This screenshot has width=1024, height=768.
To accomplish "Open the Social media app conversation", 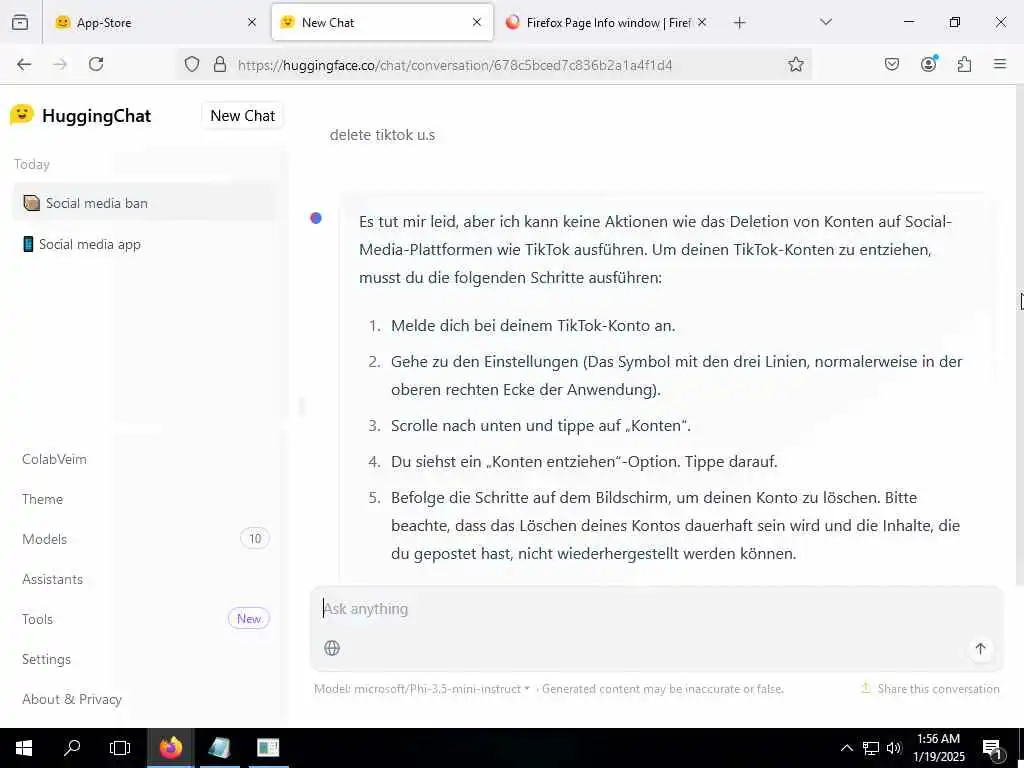I will 144,244.
